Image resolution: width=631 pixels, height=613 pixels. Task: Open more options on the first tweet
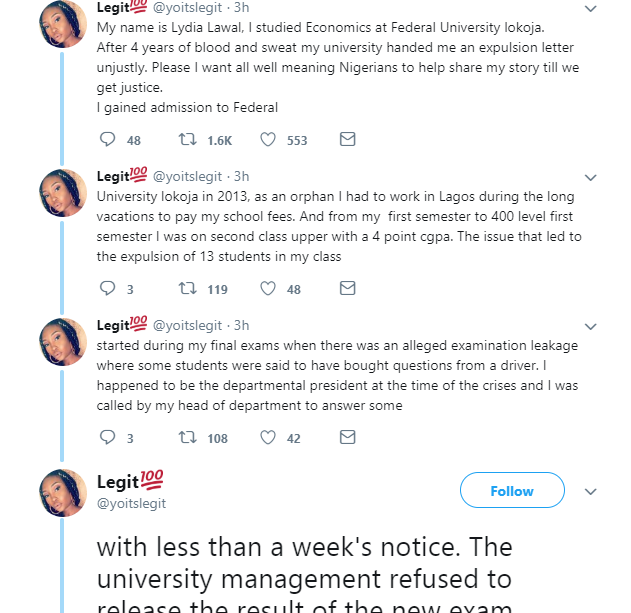[590, 8]
